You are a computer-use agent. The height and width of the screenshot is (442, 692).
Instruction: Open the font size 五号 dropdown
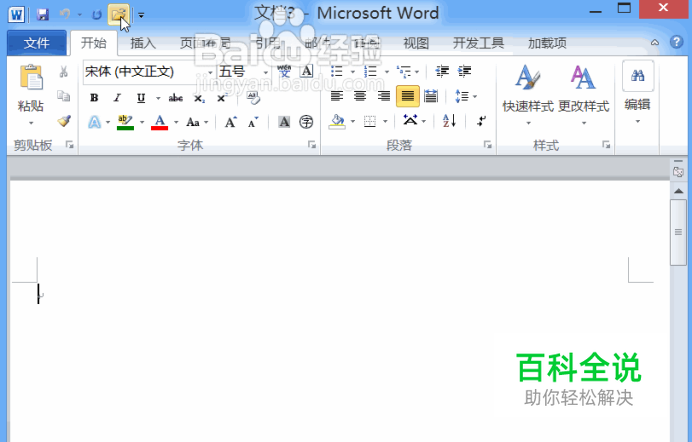coord(265,71)
